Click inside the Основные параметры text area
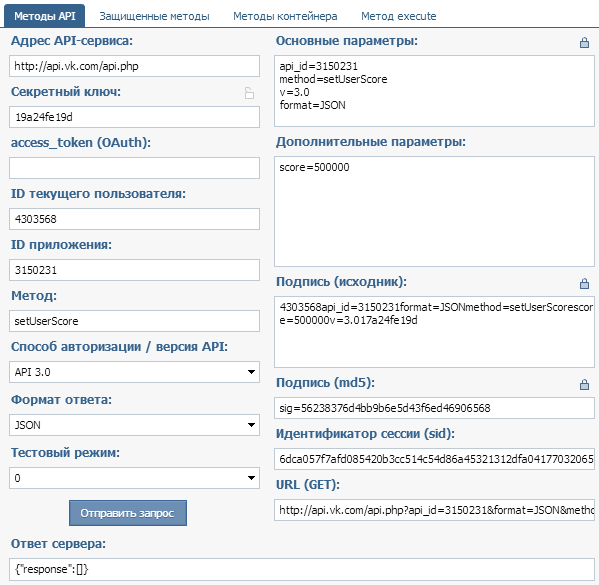Screen dimensions: 599x585 point(434,91)
